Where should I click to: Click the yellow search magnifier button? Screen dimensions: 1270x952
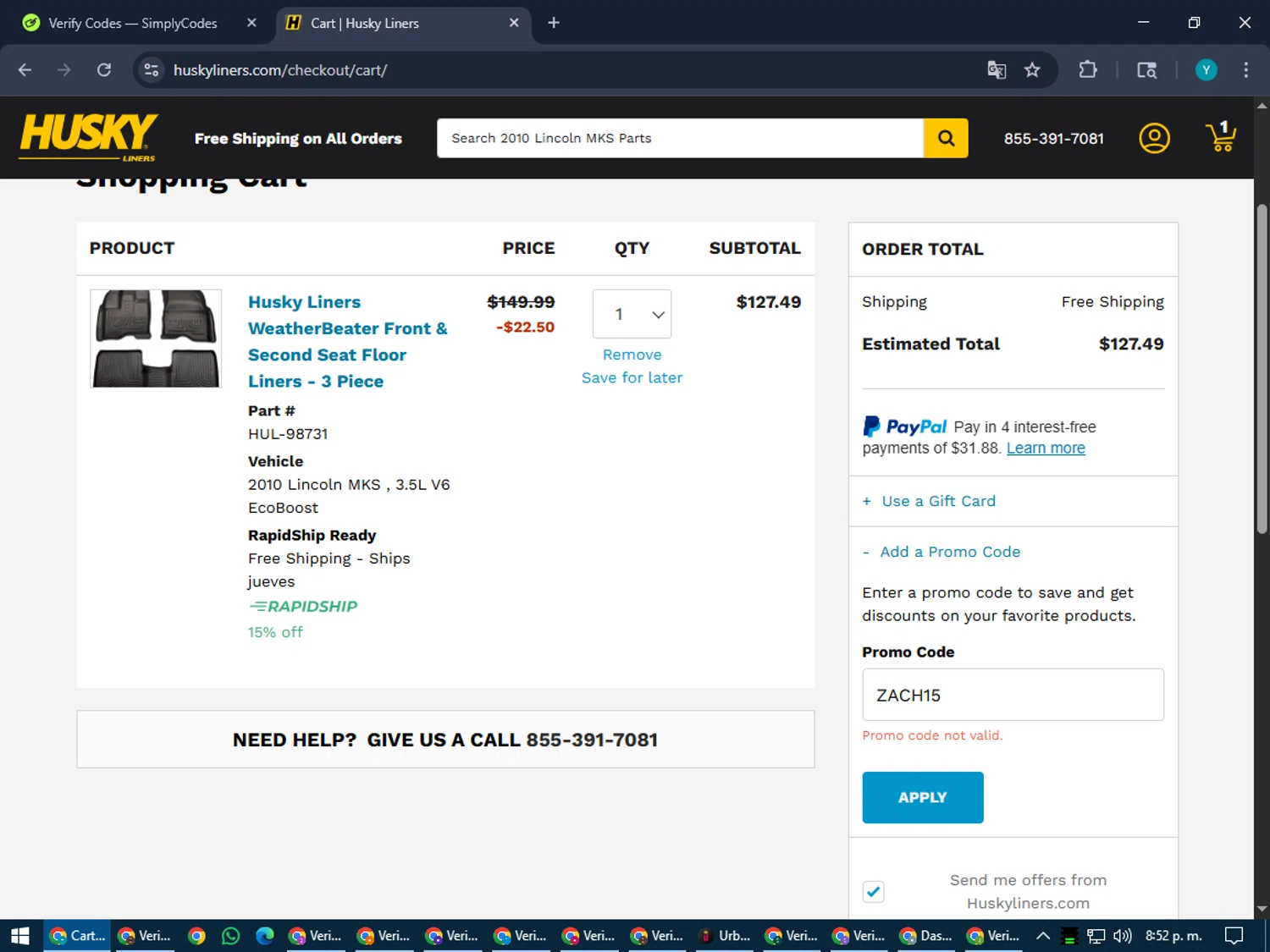[946, 138]
